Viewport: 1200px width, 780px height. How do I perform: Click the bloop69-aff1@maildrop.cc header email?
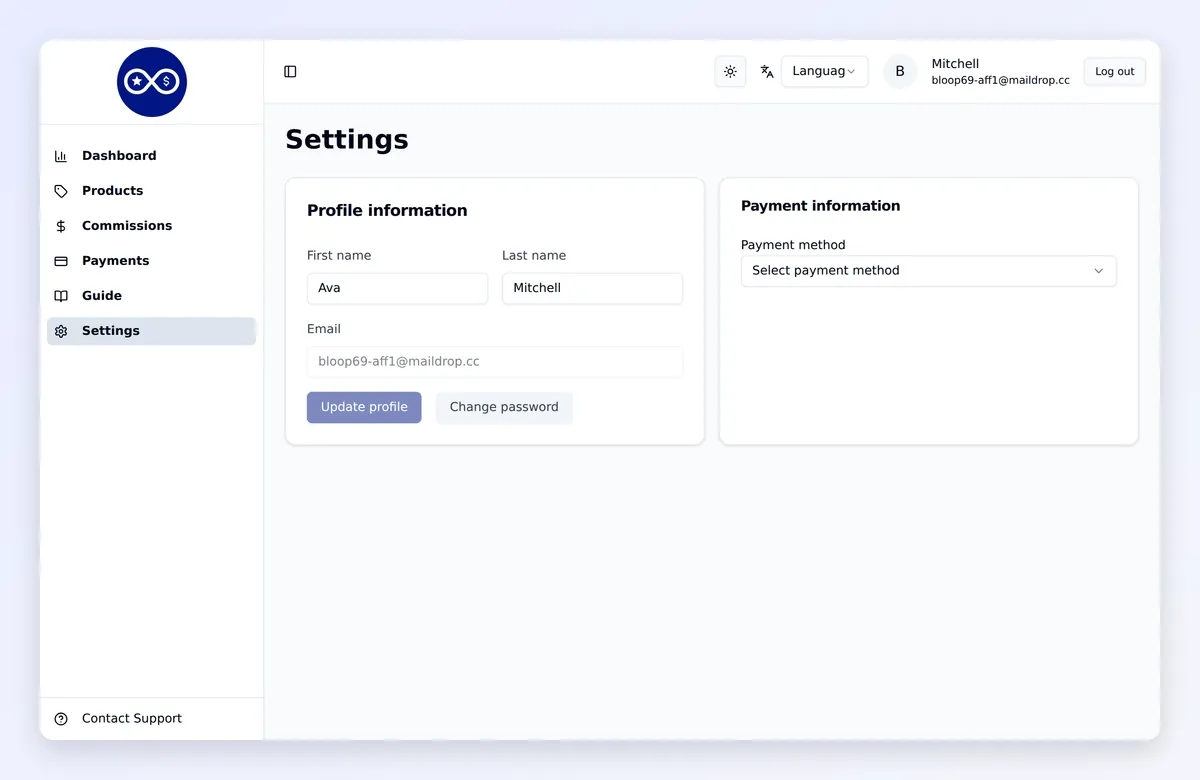tap(1000, 80)
